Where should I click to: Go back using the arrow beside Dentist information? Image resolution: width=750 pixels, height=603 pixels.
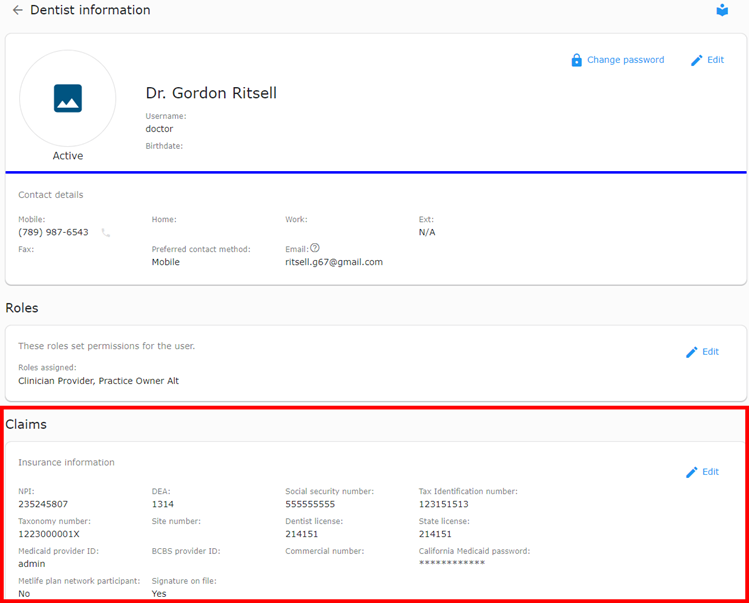click(x=18, y=10)
